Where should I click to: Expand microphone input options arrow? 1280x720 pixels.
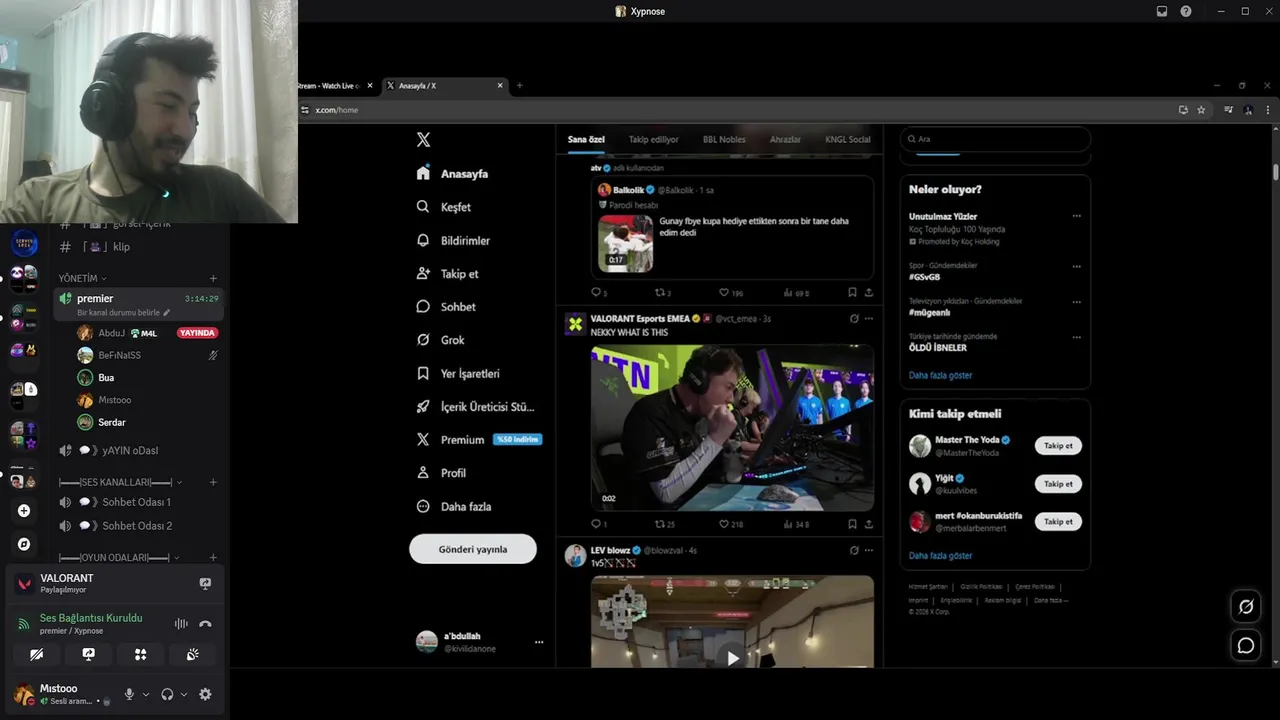click(x=146, y=694)
